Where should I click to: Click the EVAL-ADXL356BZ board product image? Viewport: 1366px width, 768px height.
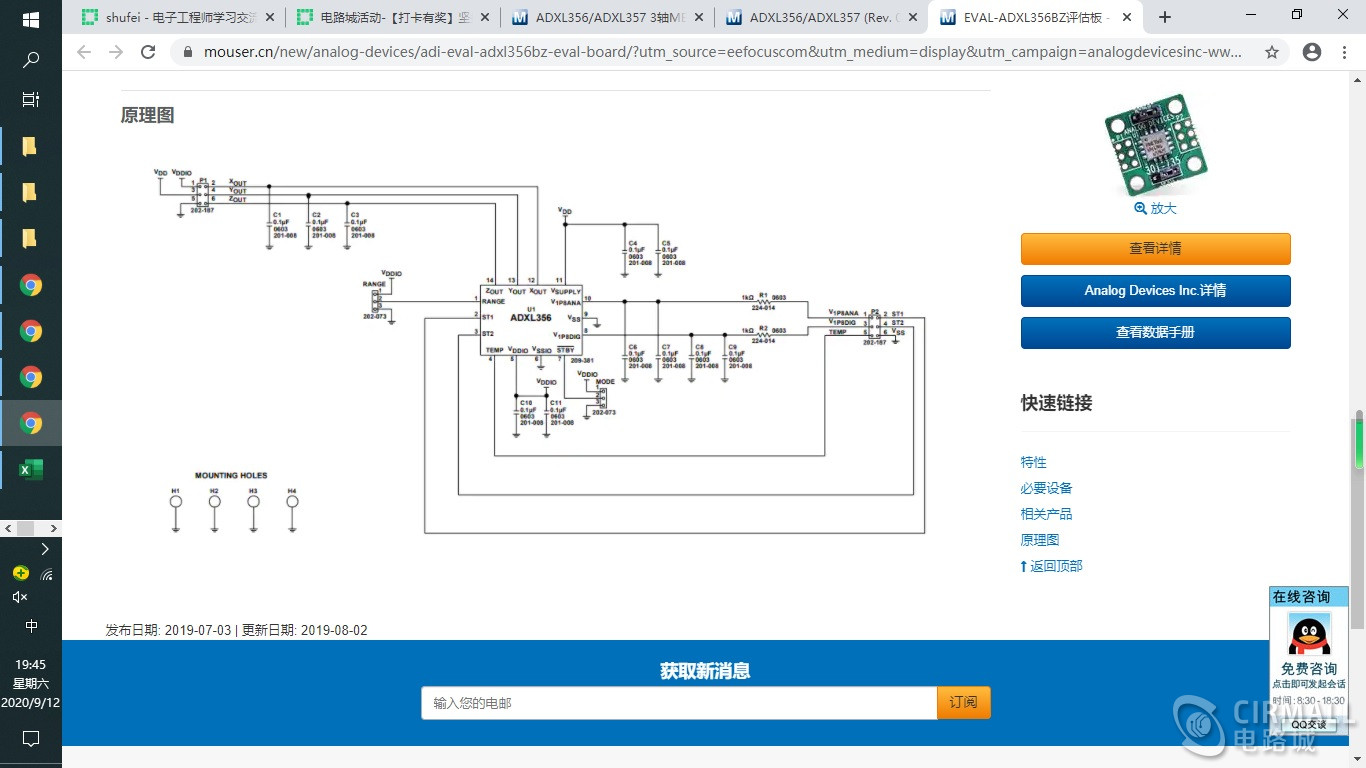tap(1155, 145)
